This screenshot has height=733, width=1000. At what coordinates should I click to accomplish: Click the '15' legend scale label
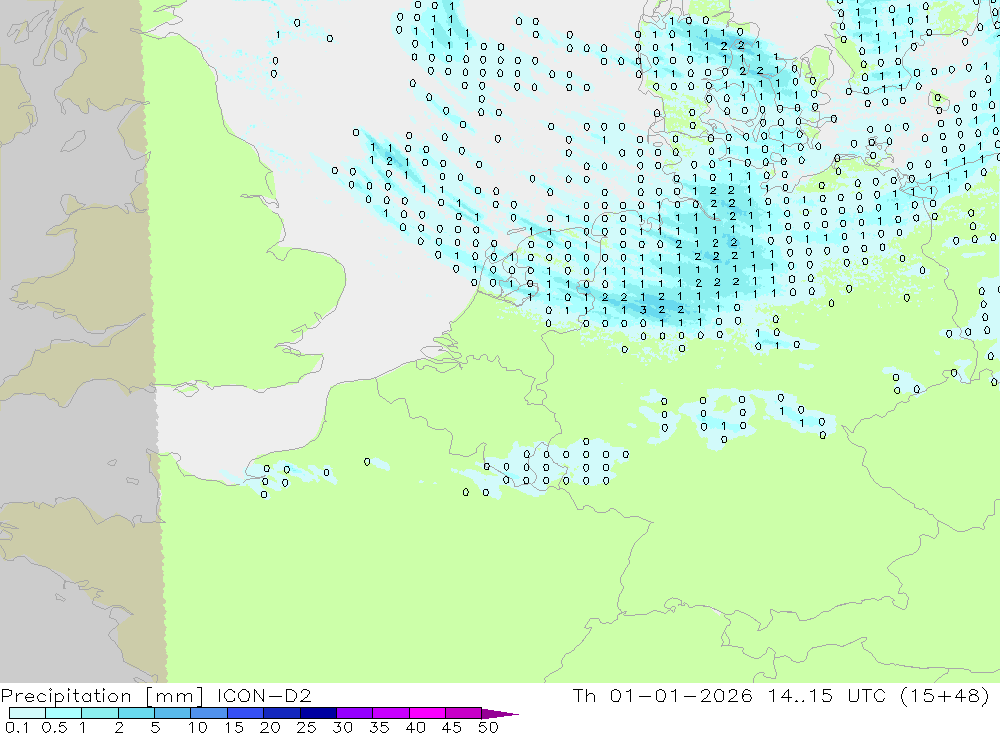click(x=234, y=727)
